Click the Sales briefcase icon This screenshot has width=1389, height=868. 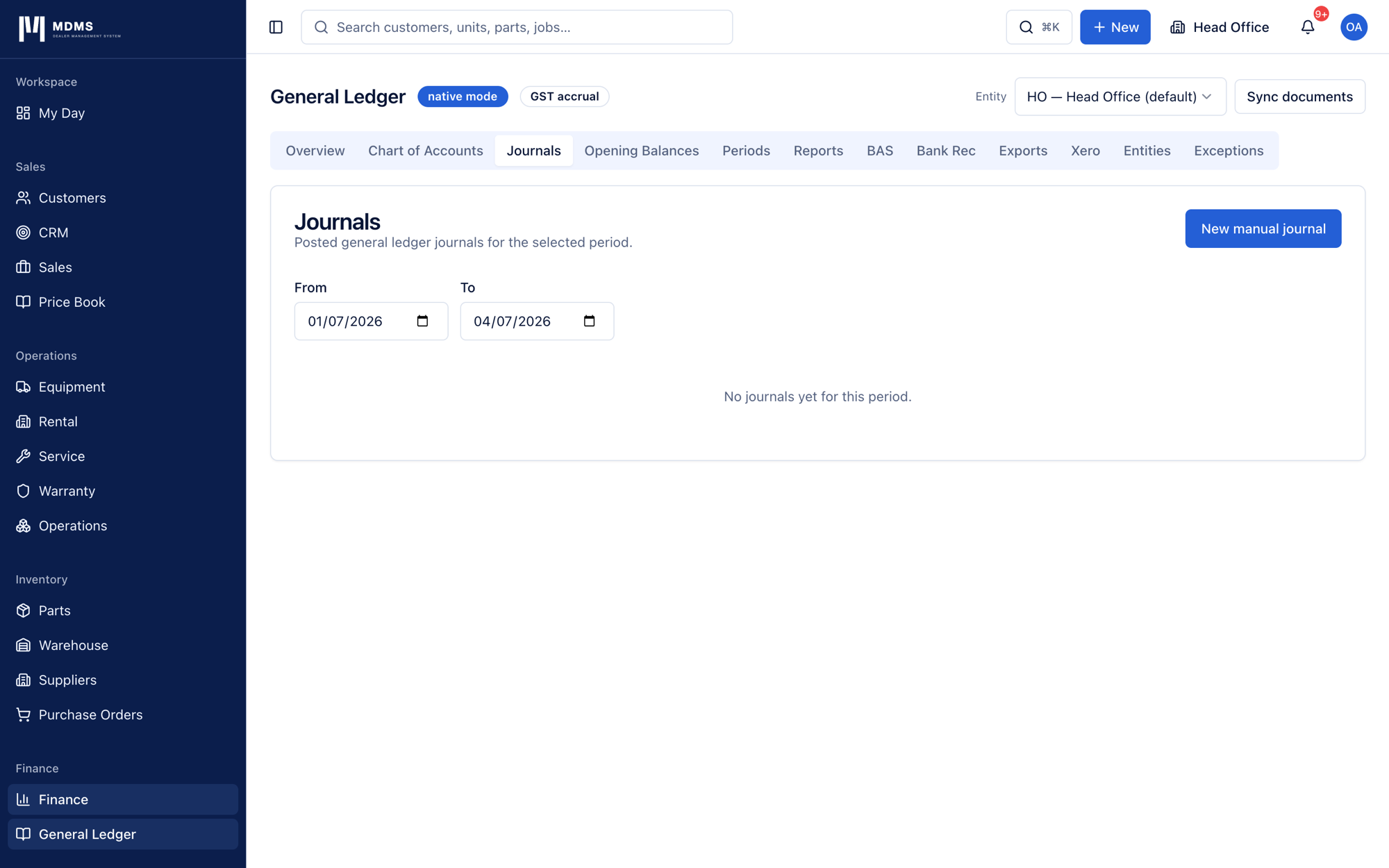click(x=23, y=267)
